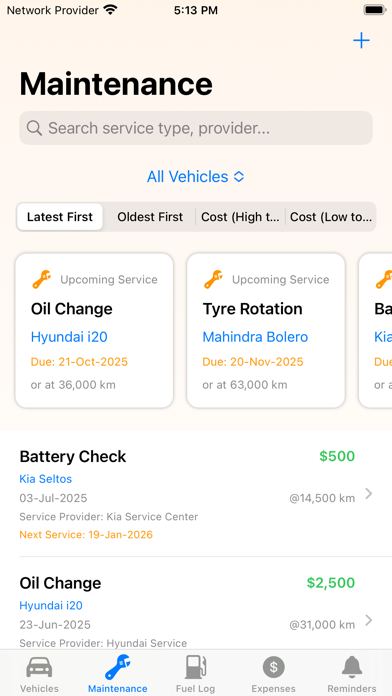Focus the search service type field

(x=196, y=128)
